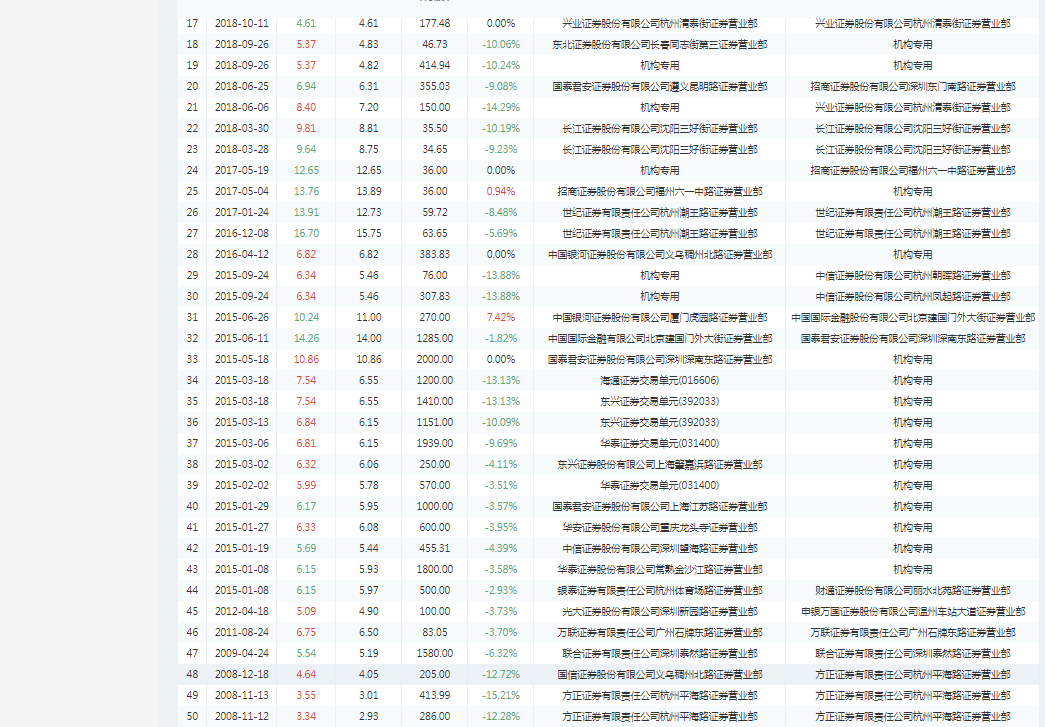
Task: Select the volume 83.05
Action: (x=435, y=632)
